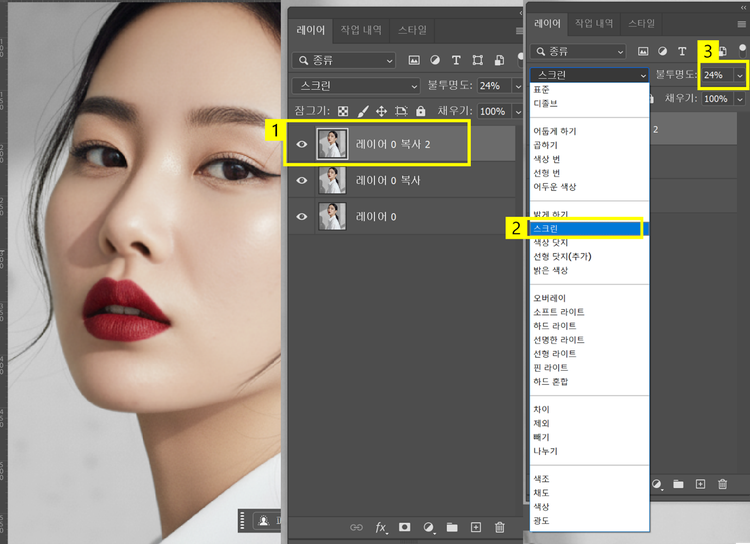
Task: Lock position move-arrows icon
Action: coord(381,111)
